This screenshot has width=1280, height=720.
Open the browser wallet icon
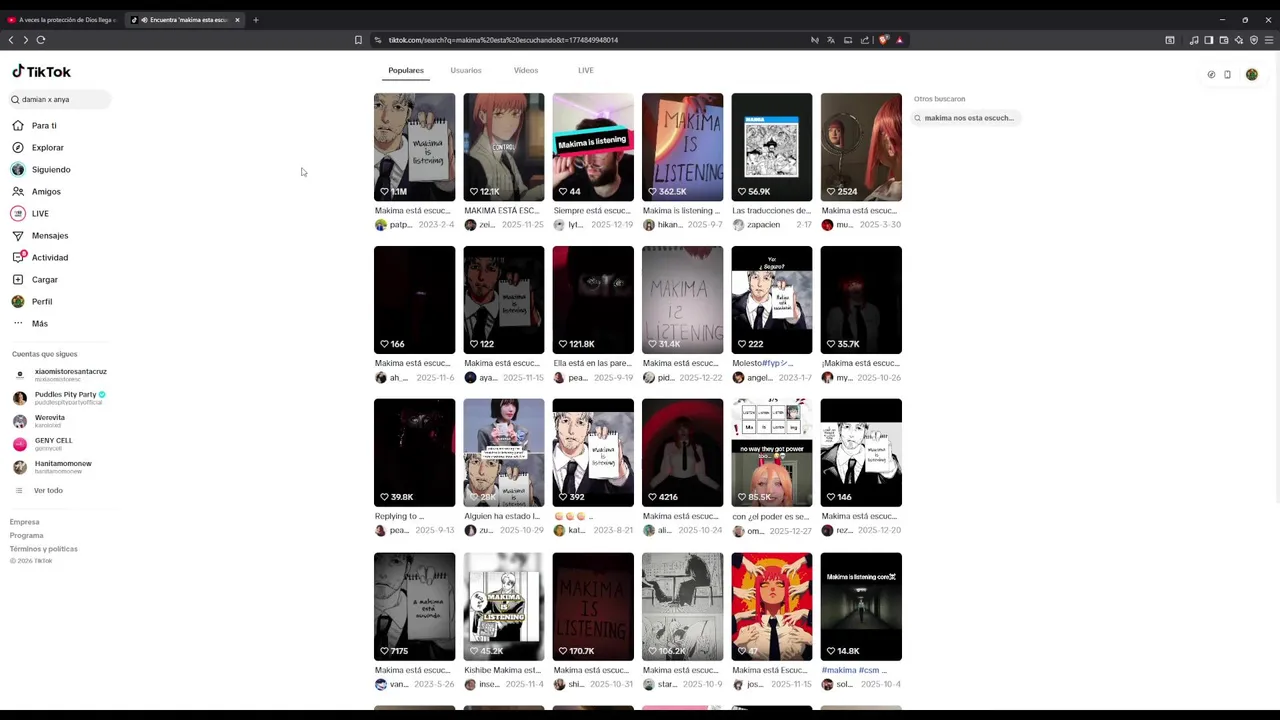pyautogui.click(x=1224, y=40)
